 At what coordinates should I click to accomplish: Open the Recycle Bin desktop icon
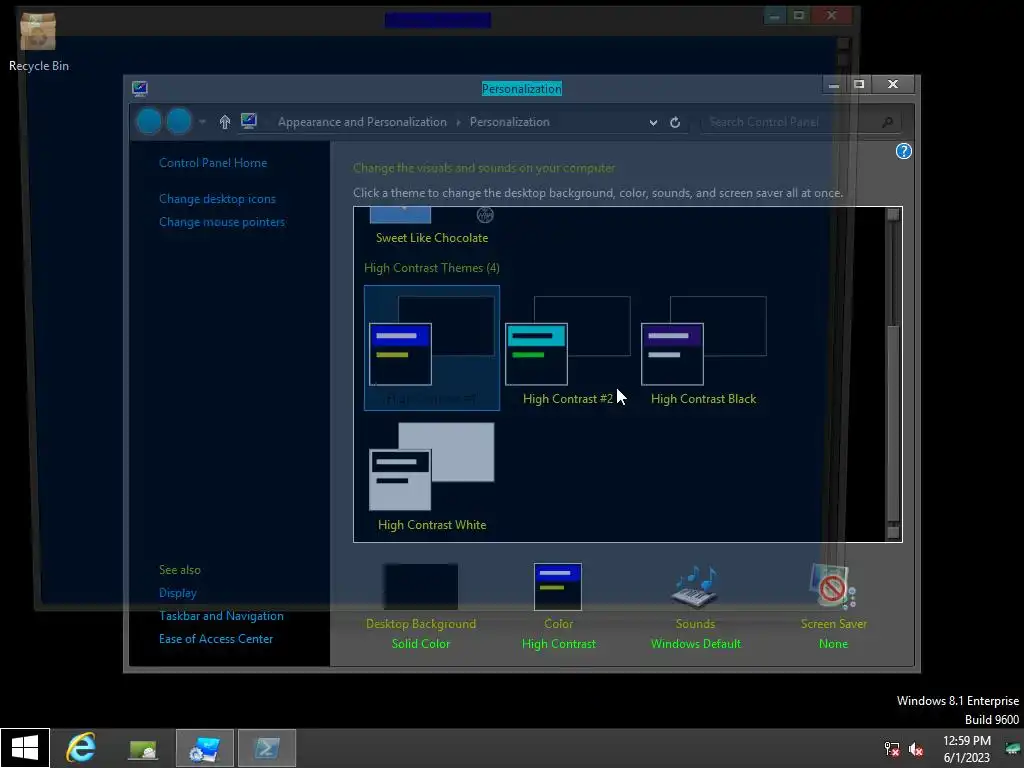(x=38, y=40)
